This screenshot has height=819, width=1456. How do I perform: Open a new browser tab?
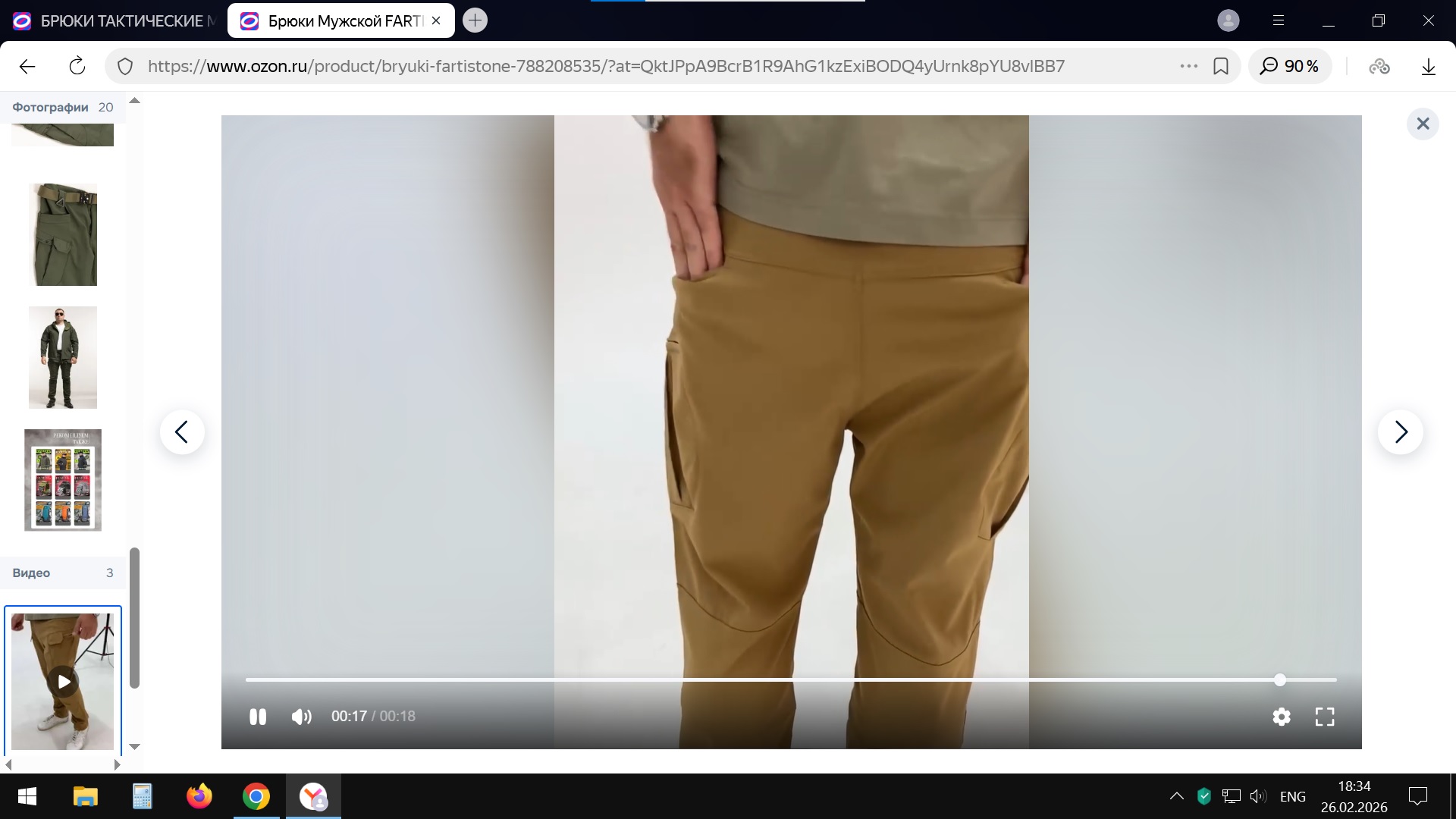click(475, 20)
